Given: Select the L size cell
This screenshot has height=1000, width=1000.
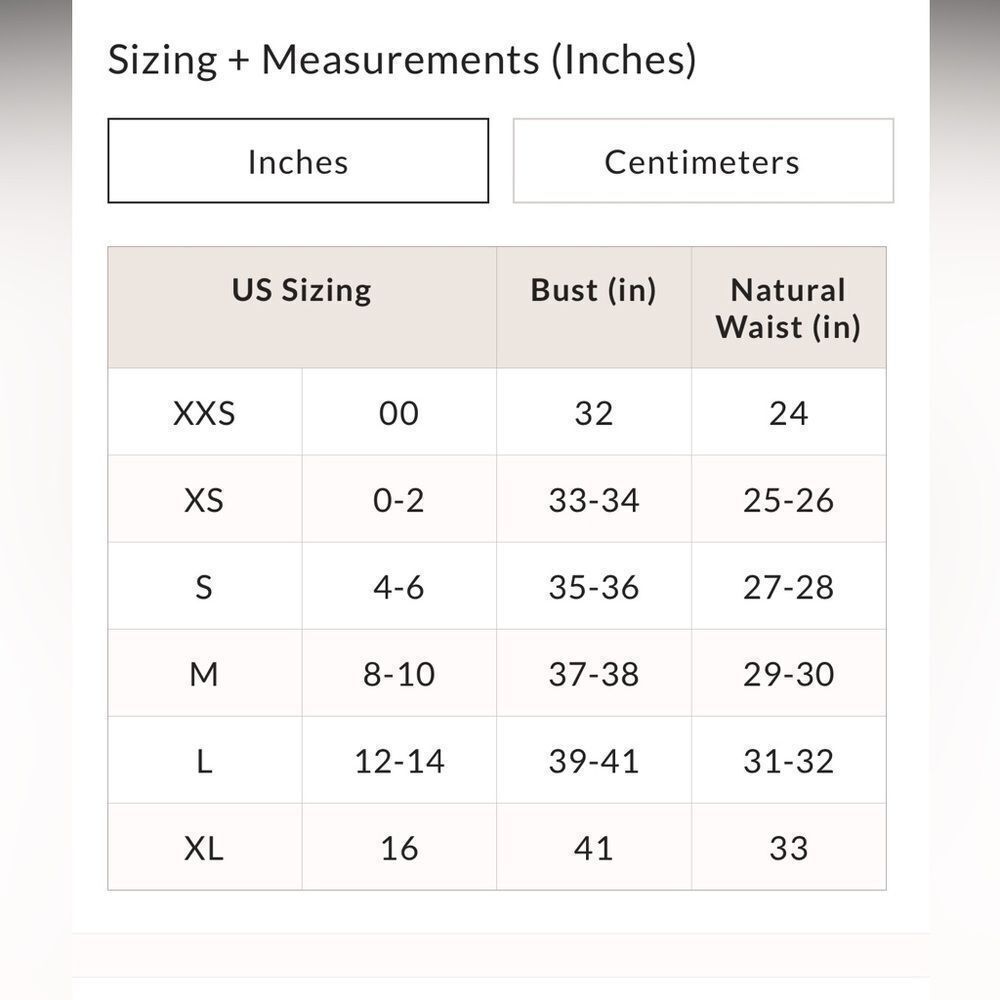Looking at the screenshot, I should (x=205, y=760).
